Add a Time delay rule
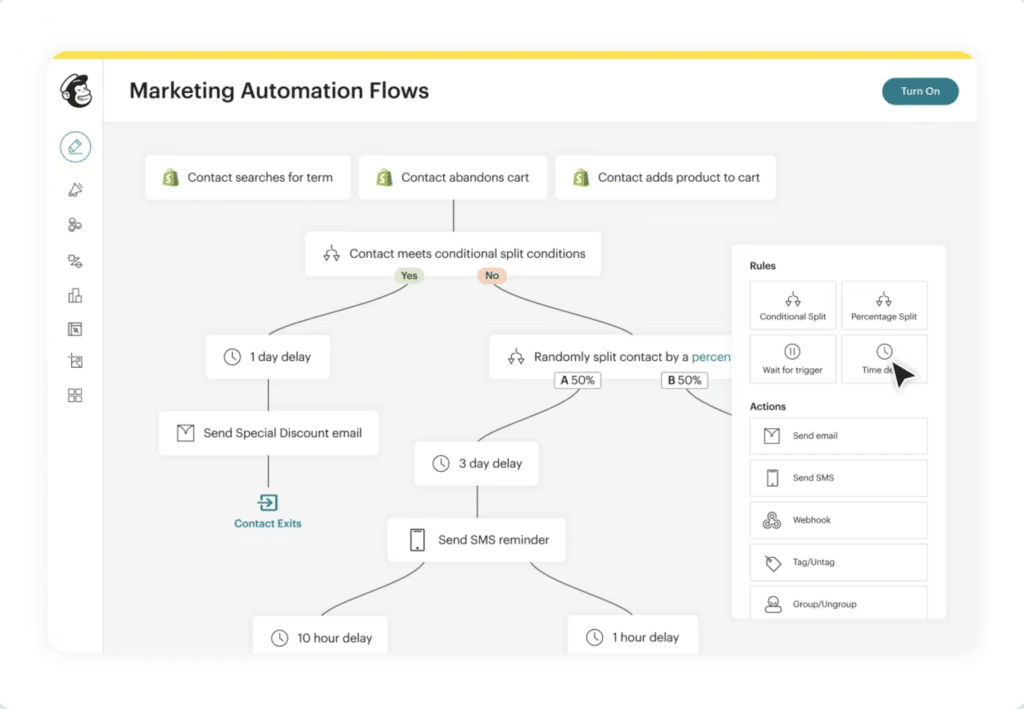Screen dimensions: 1024x709 tap(884, 359)
